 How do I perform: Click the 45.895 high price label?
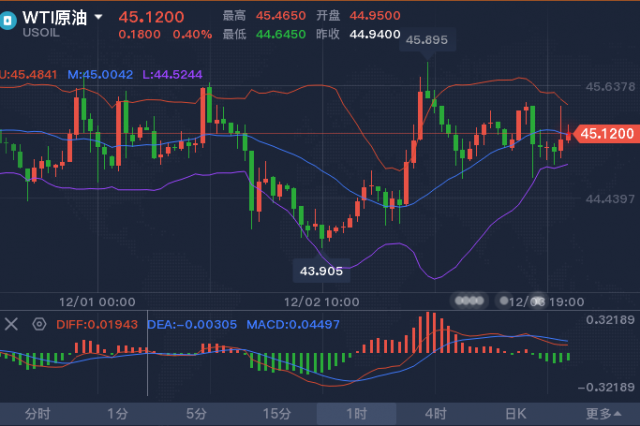pyautogui.click(x=427, y=40)
